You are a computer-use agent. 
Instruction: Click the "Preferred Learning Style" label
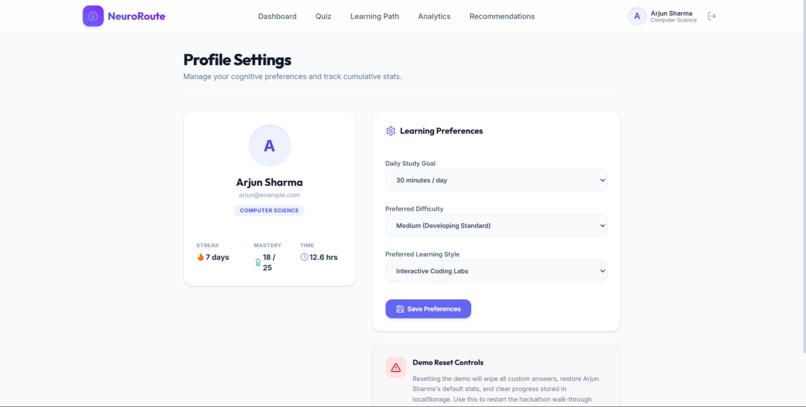pyautogui.click(x=423, y=254)
